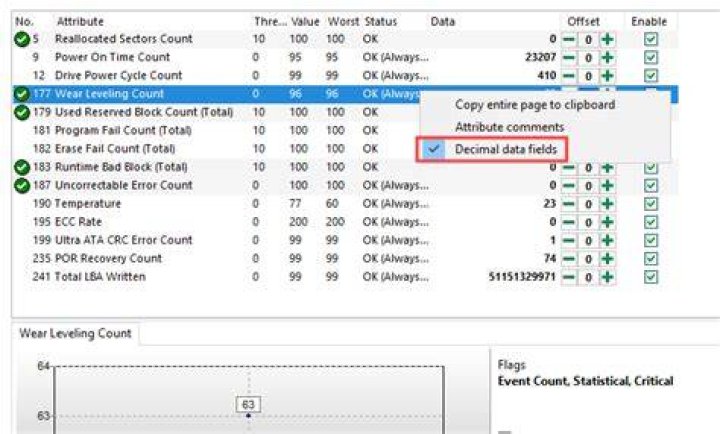This screenshot has height=434, width=720.
Task: Click minus icon in Ultra ATA CRC Error row
Action: tap(568, 241)
